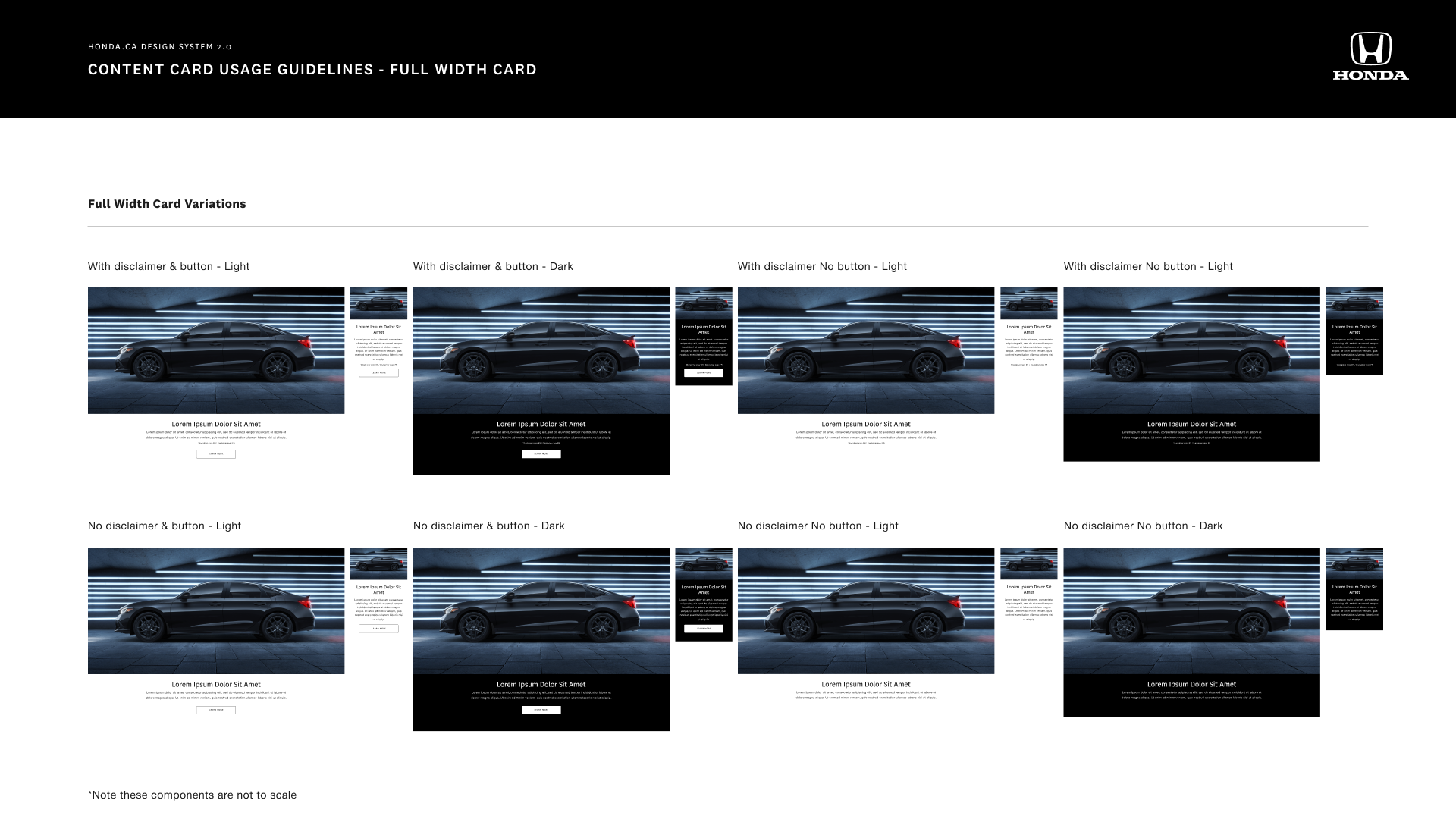Click card title in 'With disclaimer & button - Dark' desktop card

pyautogui.click(x=541, y=425)
